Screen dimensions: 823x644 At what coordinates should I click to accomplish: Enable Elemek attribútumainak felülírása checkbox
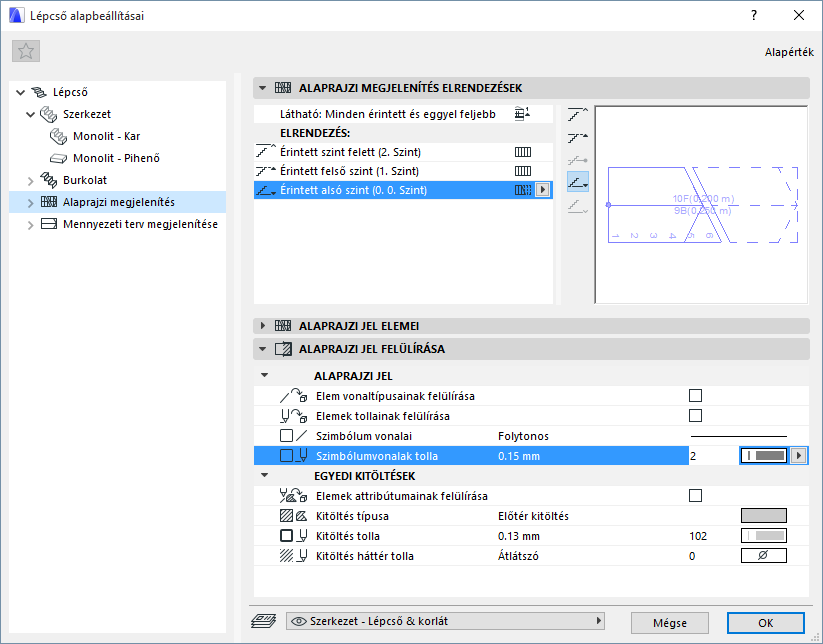click(x=695, y=495)
